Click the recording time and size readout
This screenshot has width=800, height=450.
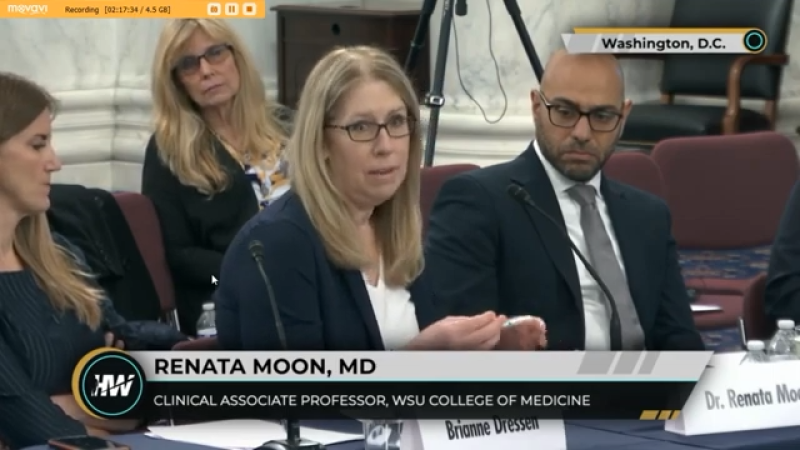click(138, 10)
